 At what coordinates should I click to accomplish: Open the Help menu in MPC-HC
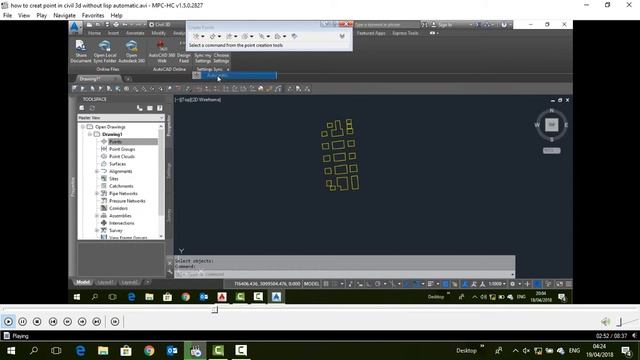(x=116, y=16)
